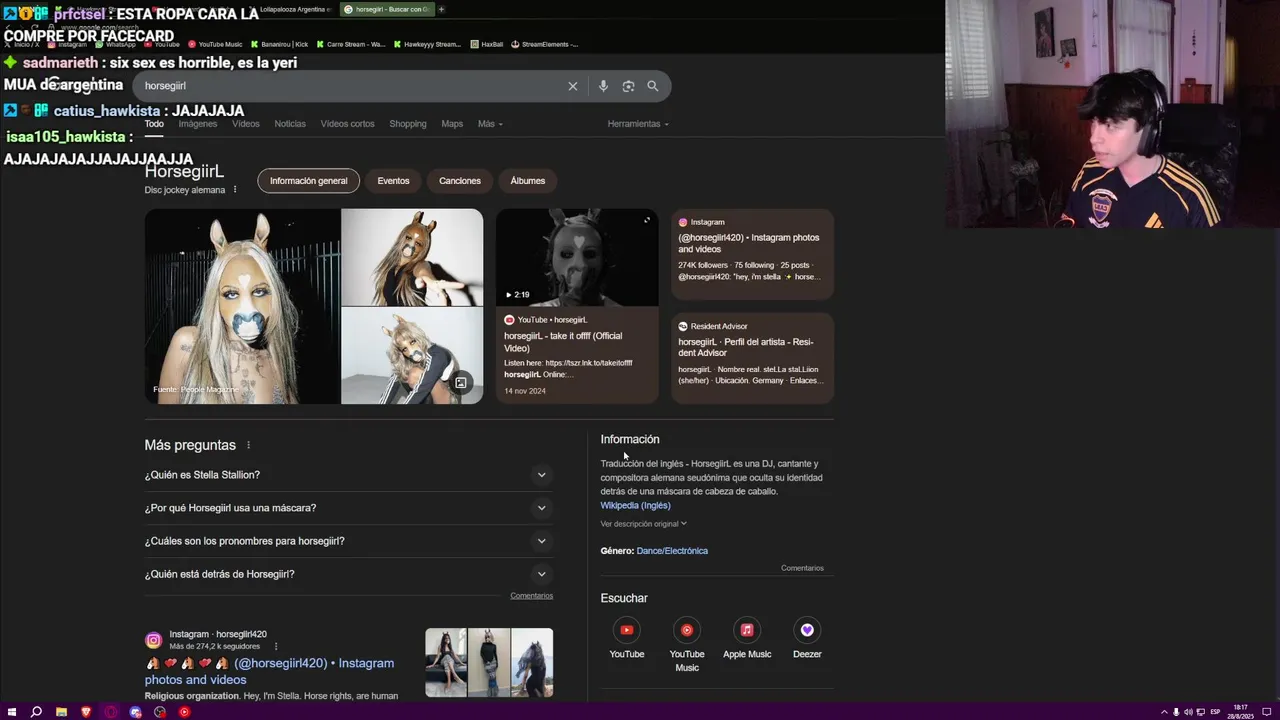Expand question about why Horsegiirl wears a mask

coord(348,508)
